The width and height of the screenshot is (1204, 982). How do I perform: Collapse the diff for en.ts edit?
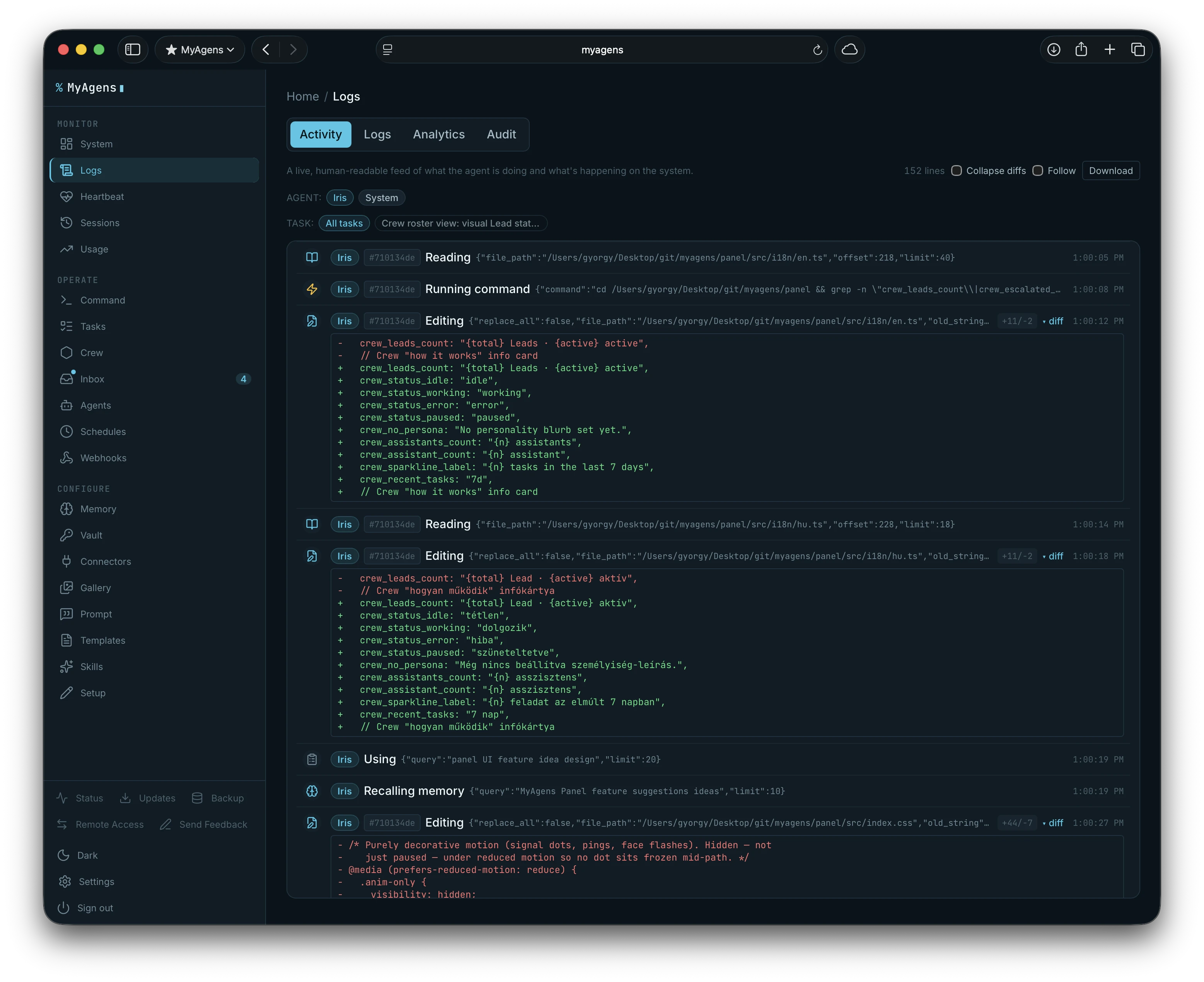click(1053, 321)
